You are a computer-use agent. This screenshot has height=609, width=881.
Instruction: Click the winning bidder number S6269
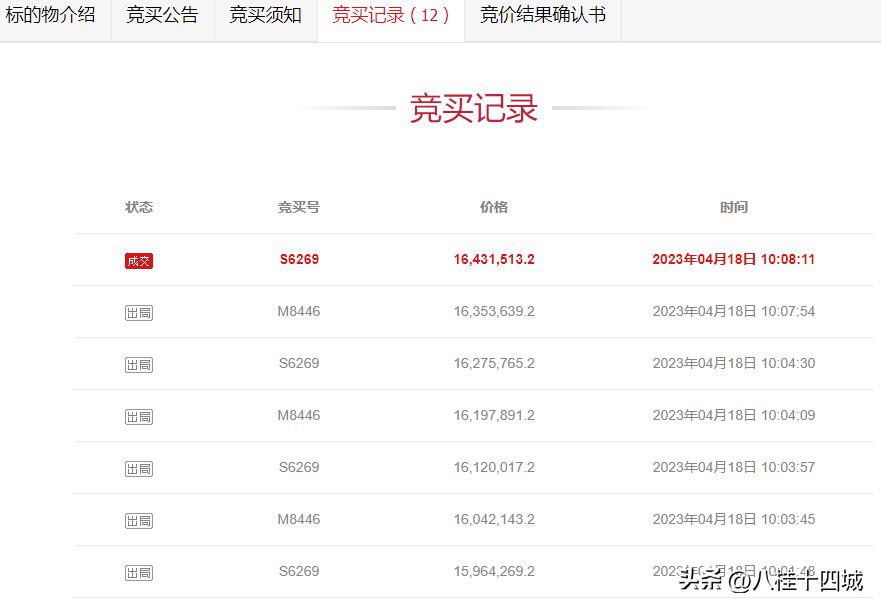tap(298, 258)
